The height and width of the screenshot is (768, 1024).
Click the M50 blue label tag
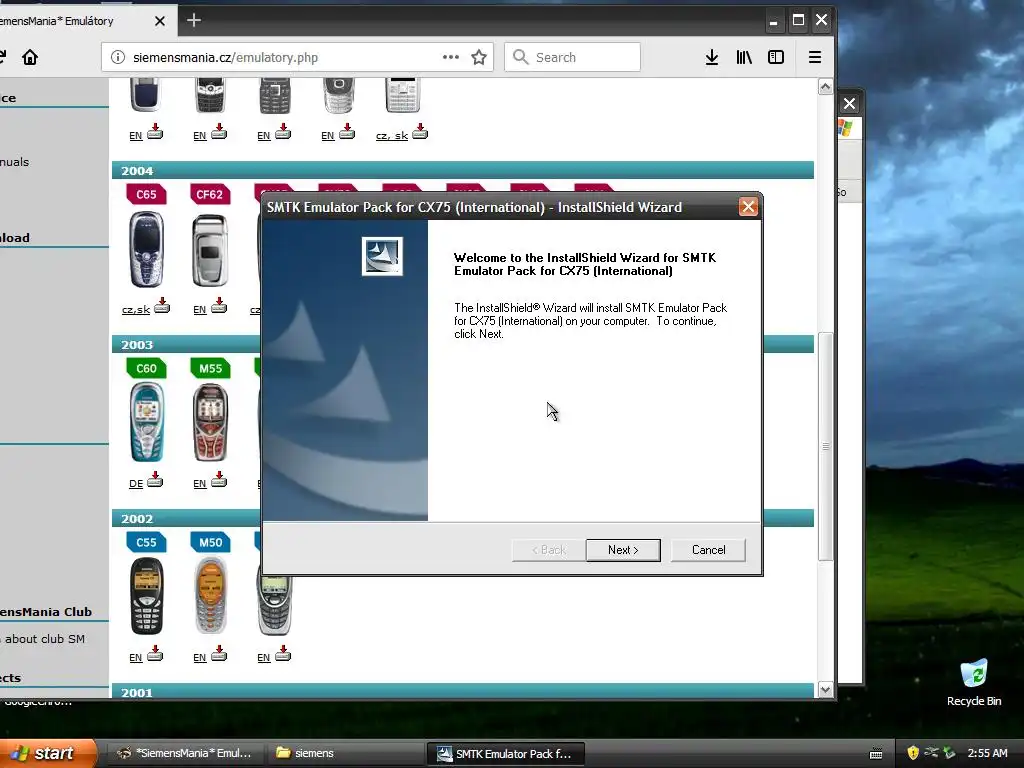click(x=210, y=542)
